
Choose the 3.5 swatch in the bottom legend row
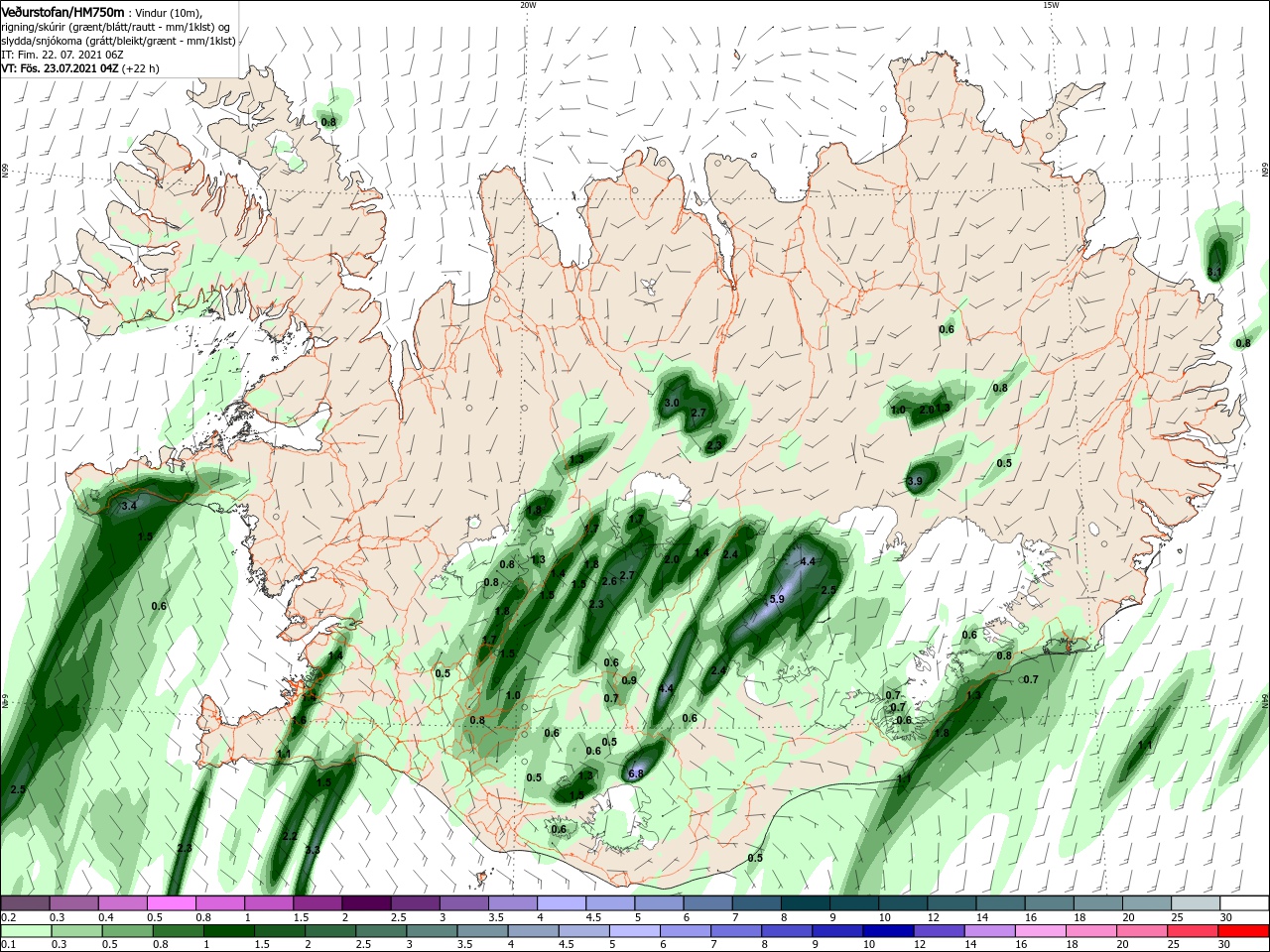482,931
